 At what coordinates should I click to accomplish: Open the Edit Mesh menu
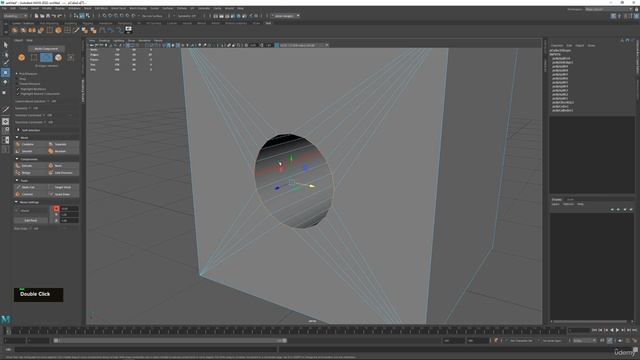coord(101,8)
